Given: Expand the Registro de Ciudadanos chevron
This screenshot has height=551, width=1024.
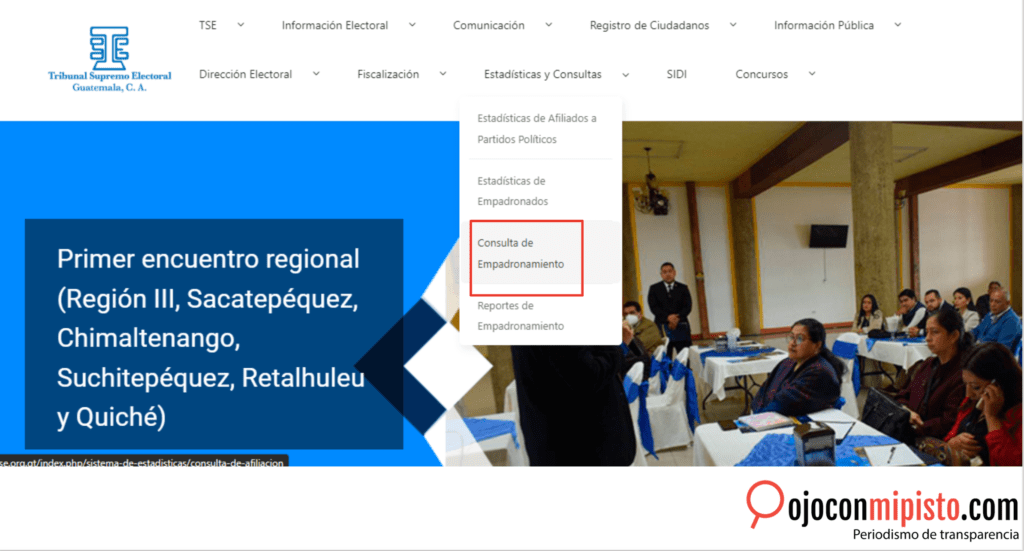Looking at the screenshot, I should [x=732, y=25].
